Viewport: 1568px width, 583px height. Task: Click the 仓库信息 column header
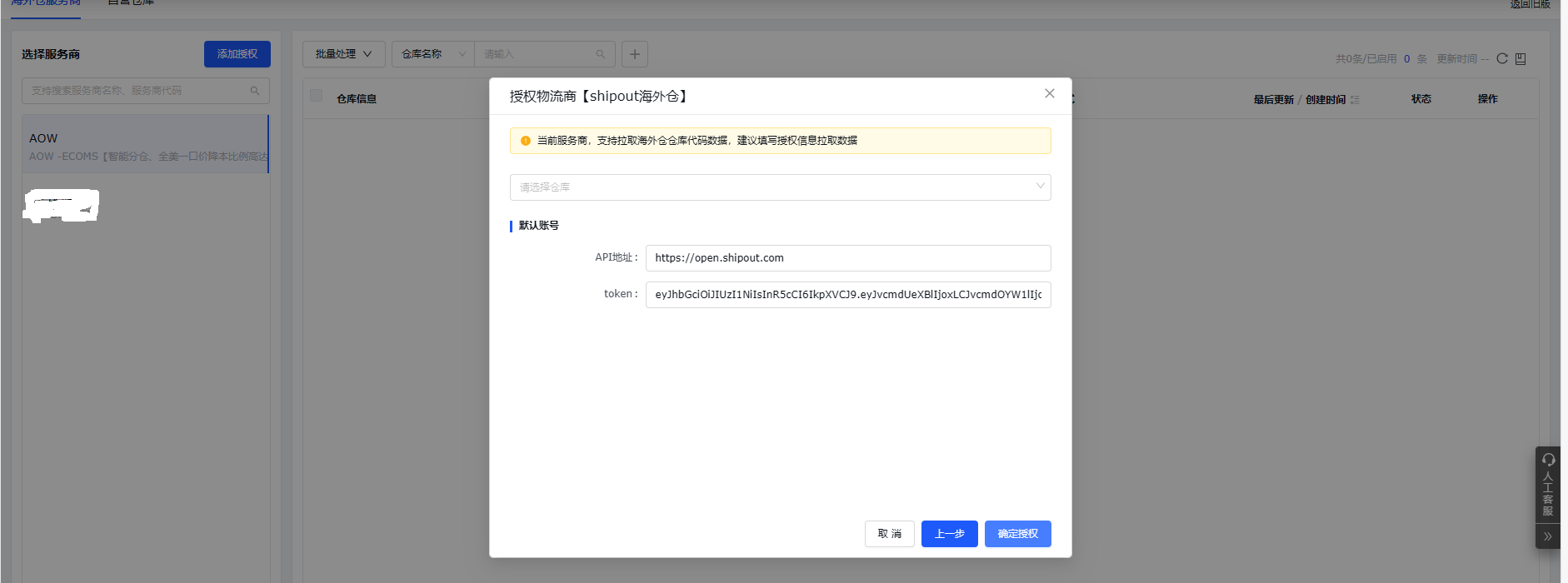point(357,99)
